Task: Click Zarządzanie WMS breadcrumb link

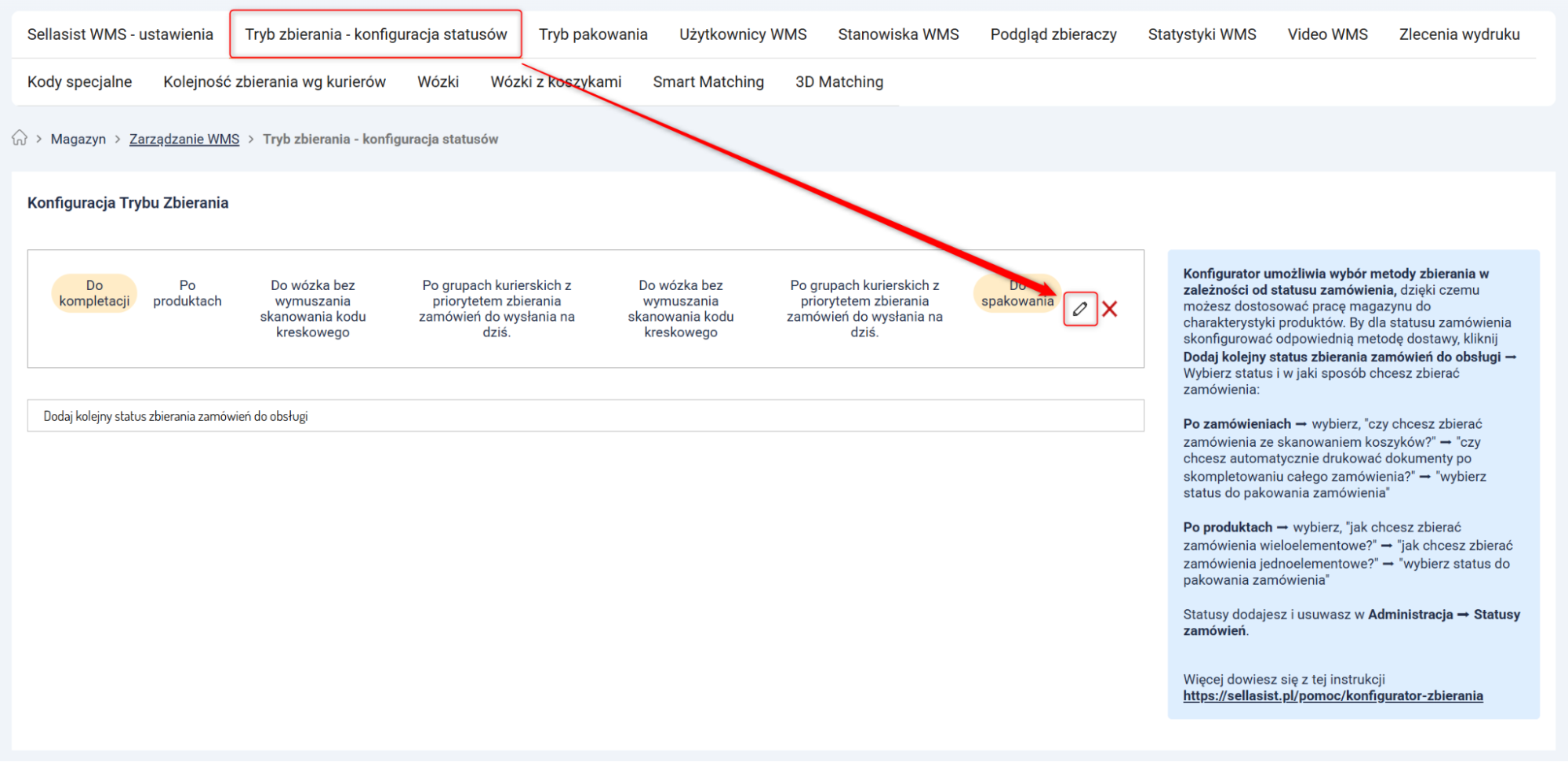Action: point(184,139)
